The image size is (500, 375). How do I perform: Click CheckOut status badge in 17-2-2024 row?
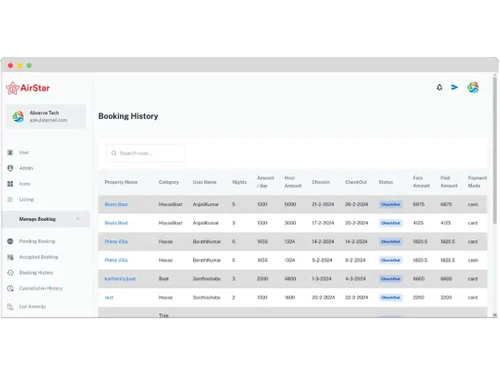click(x=390, y=223)
